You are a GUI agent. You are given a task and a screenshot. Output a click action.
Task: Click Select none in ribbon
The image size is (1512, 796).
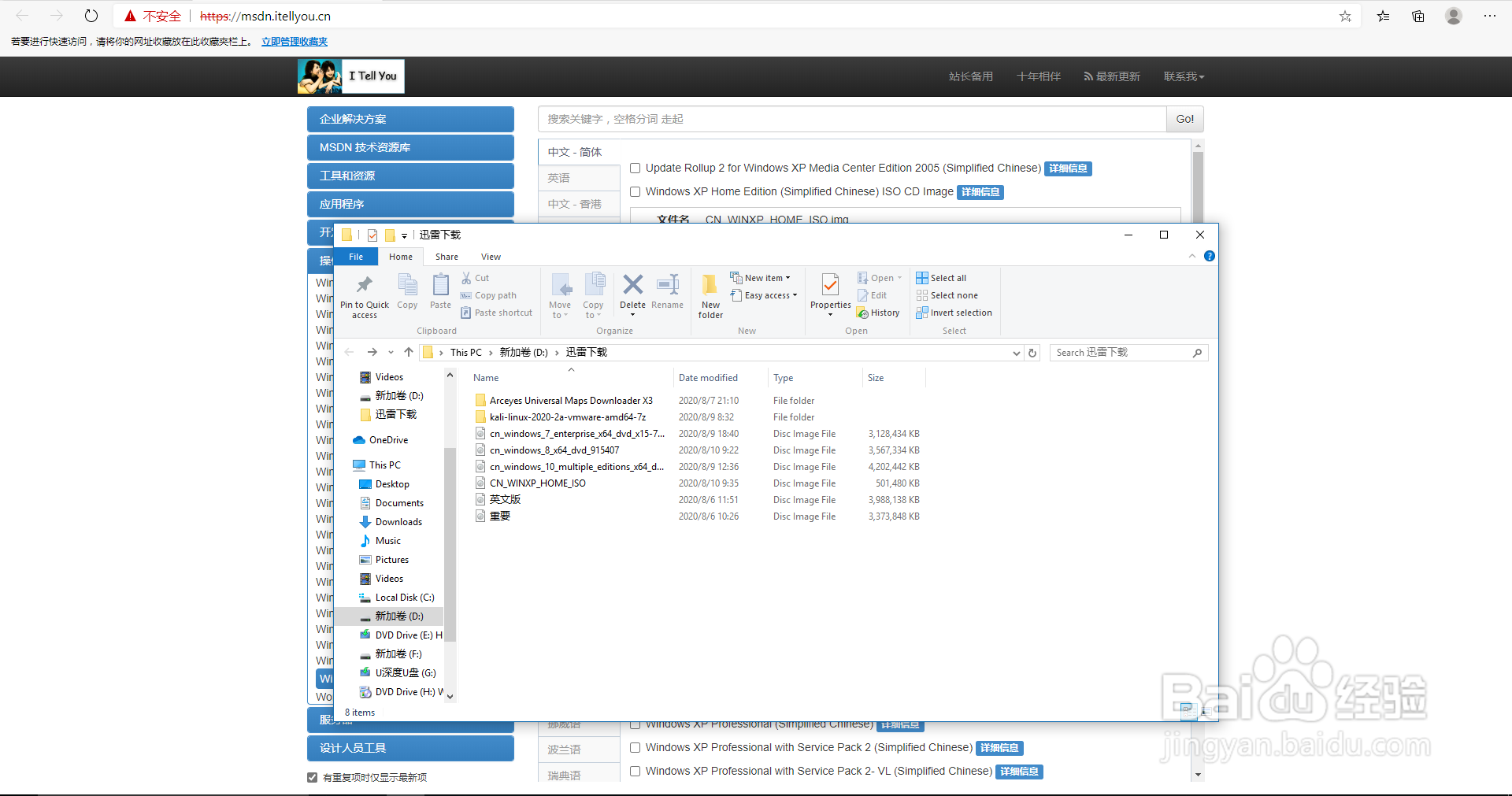947,295
